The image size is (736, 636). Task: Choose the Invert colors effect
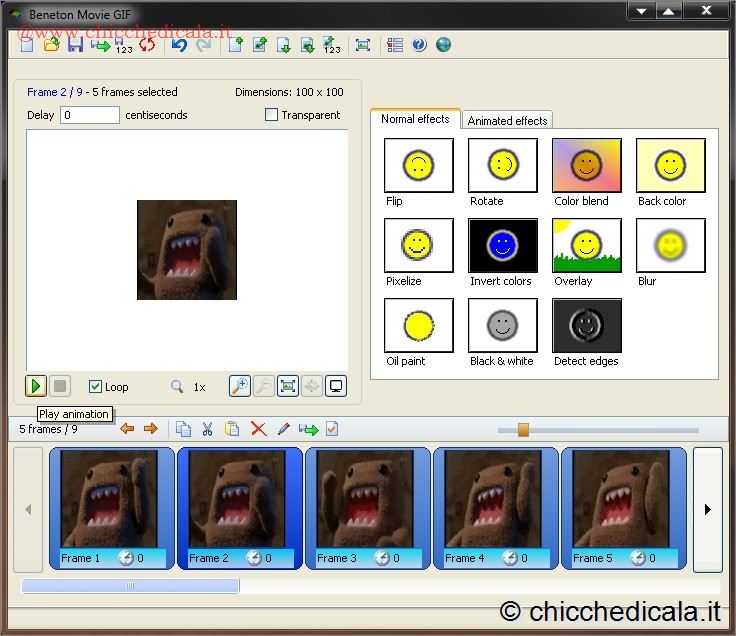coord(502,246)
